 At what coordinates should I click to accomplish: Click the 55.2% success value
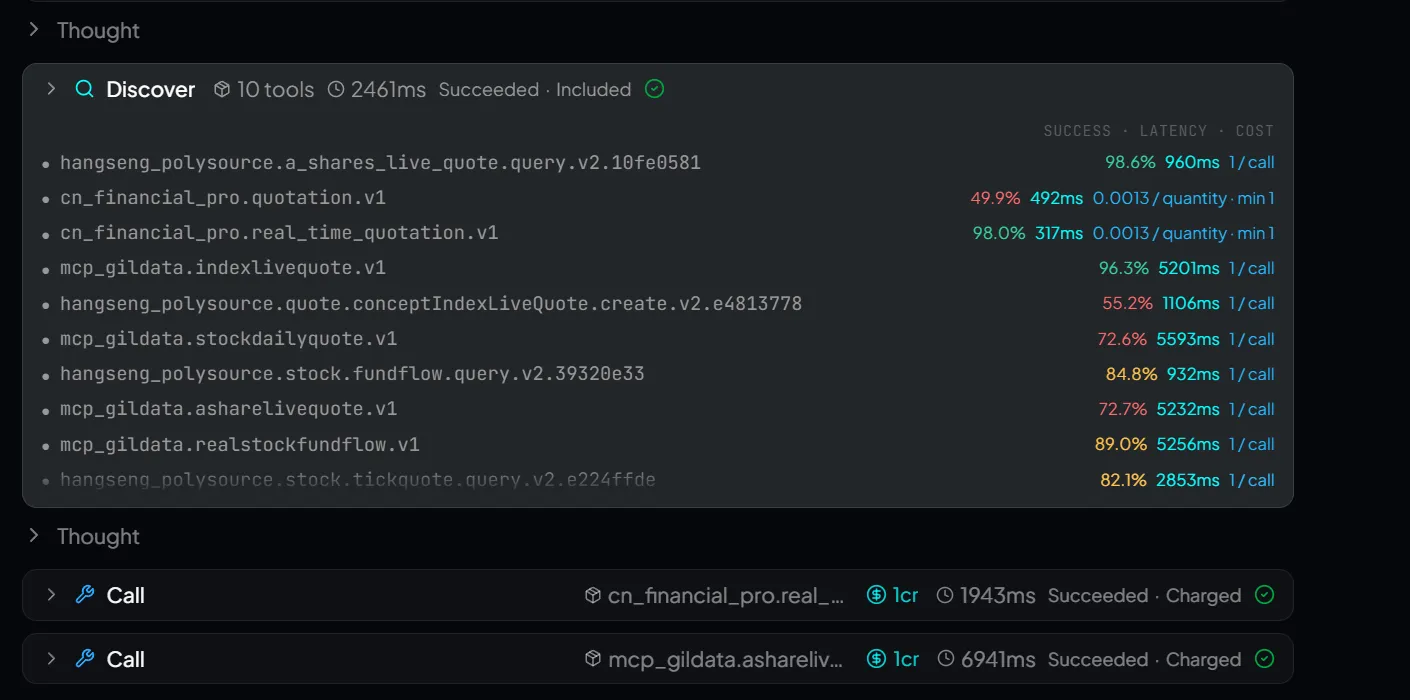[x=1128, y=303]
